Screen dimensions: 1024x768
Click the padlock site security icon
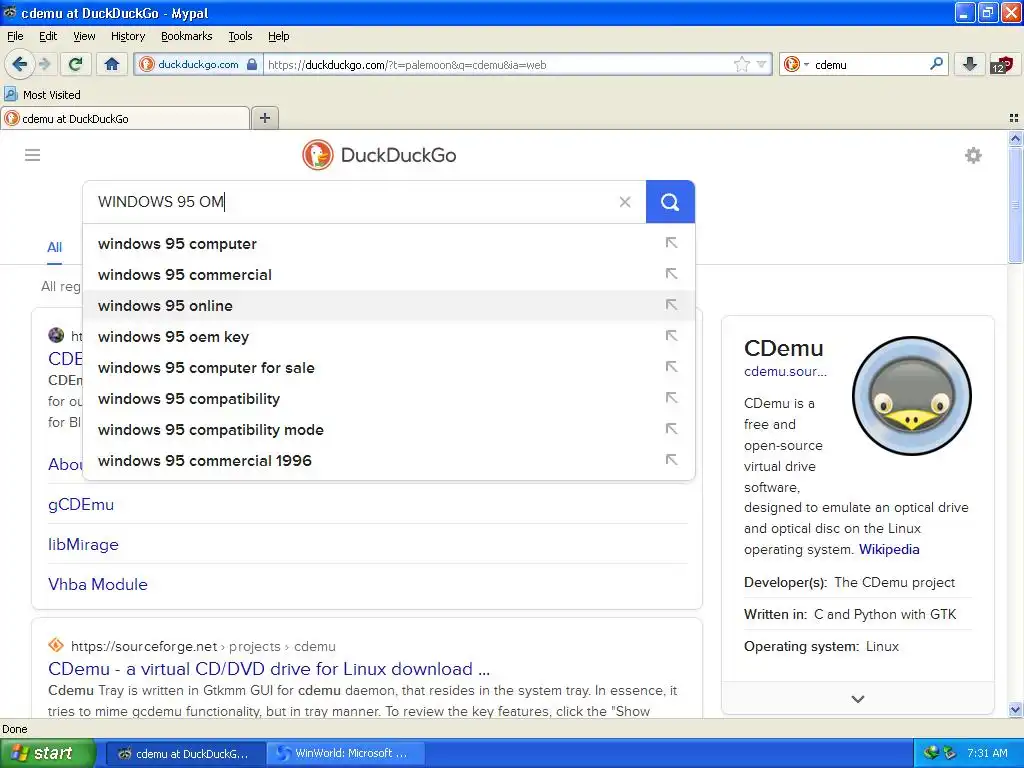(x=252, y=64)
